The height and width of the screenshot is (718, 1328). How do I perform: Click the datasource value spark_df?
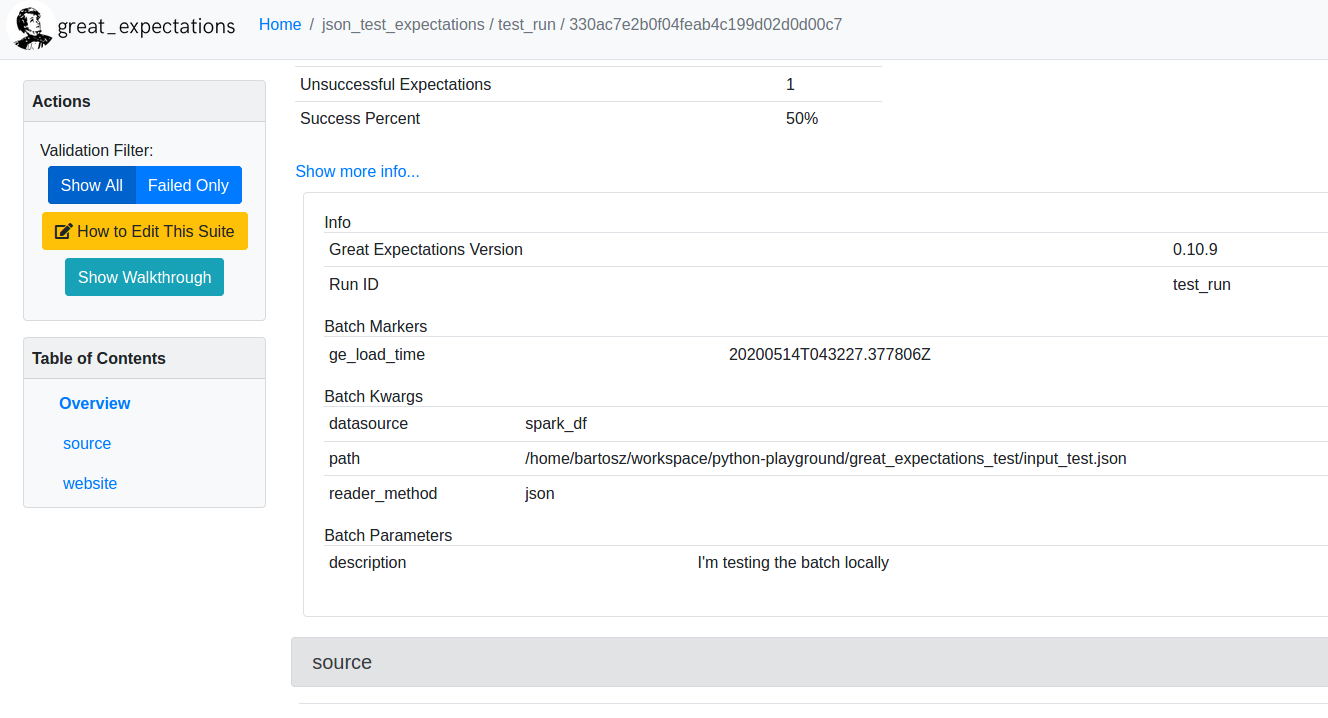coord(556,423)
